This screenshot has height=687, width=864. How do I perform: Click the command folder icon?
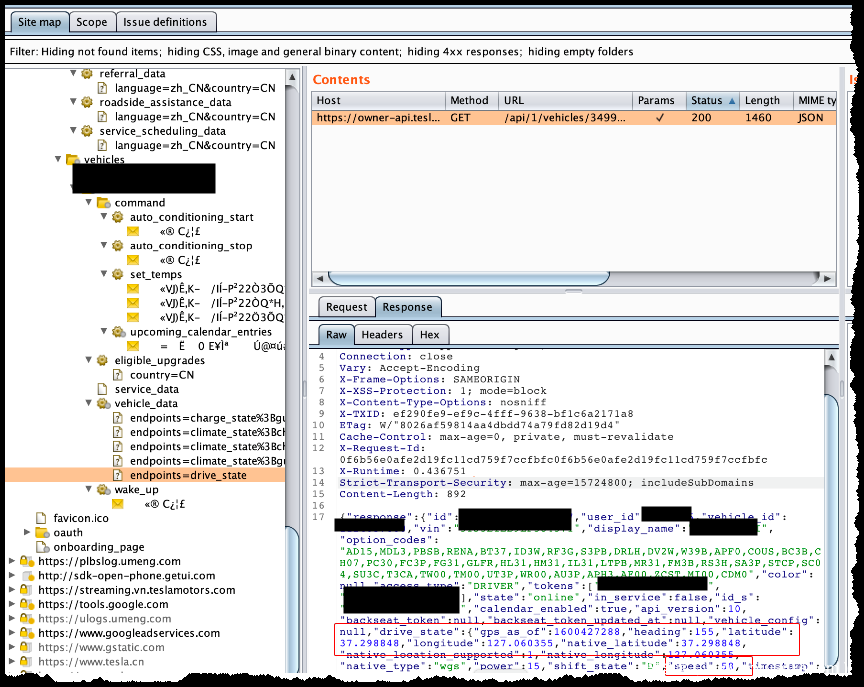[102, 203]
